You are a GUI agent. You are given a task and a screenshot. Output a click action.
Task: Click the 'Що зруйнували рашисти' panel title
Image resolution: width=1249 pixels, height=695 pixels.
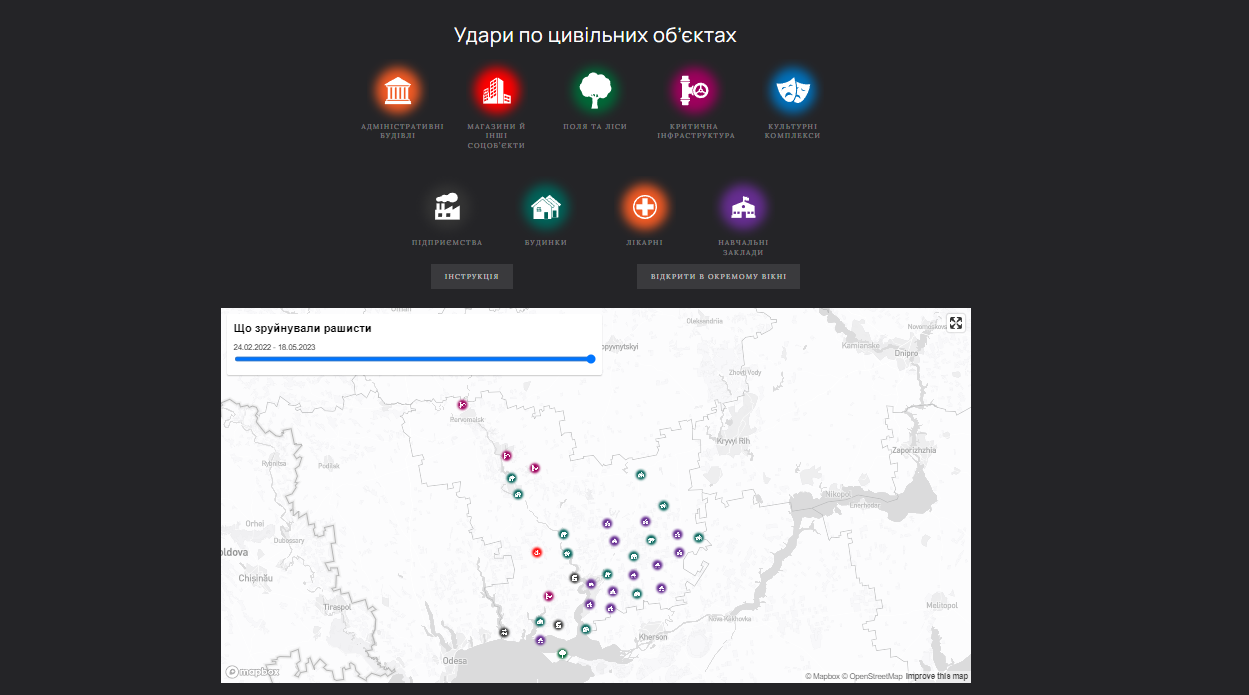pyautogui.click(x=303, y=328)
